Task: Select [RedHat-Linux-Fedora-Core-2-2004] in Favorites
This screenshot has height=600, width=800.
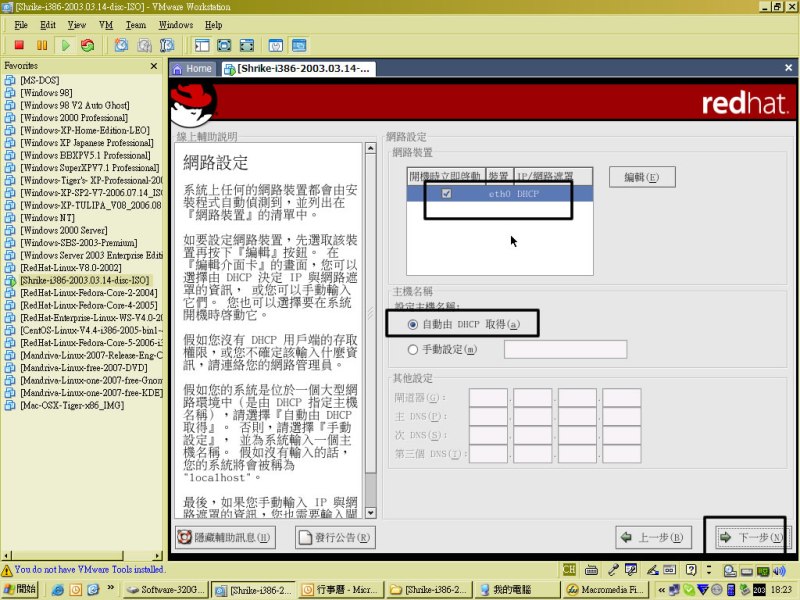Action: tap(89, 293)
